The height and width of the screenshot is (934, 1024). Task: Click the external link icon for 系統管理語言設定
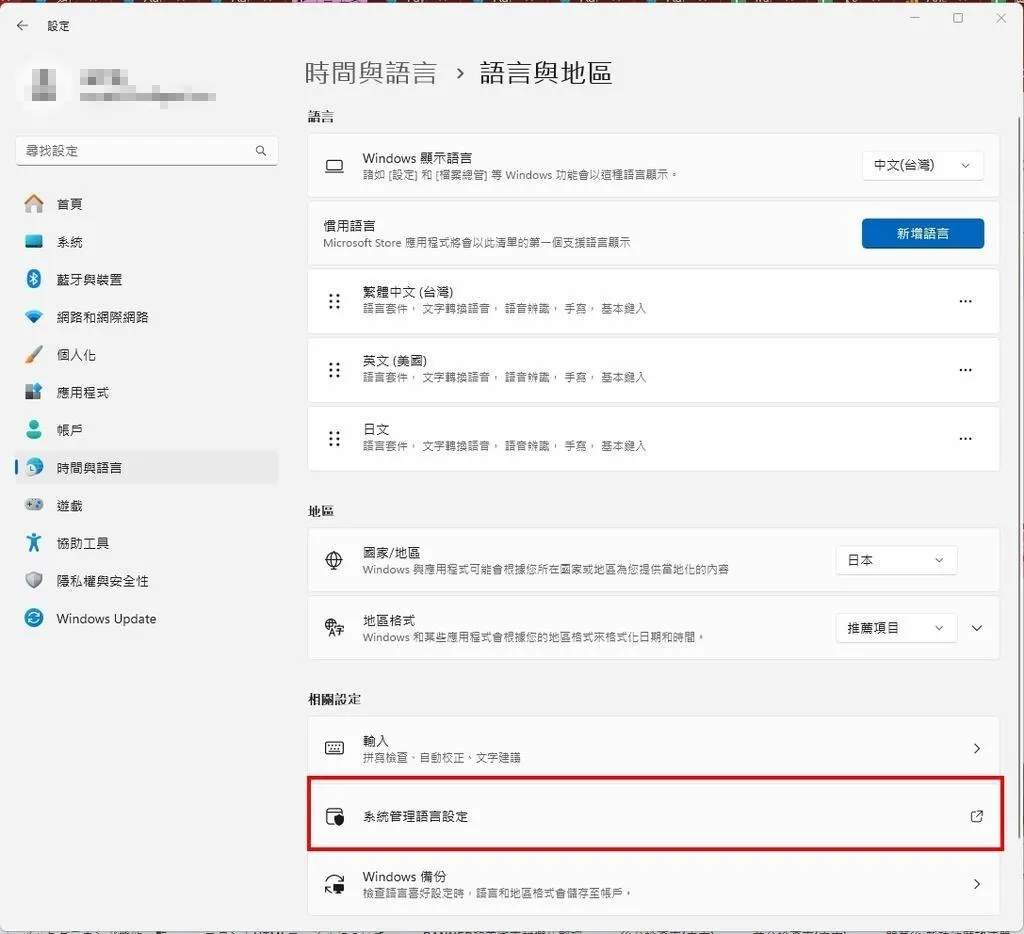pyautogui.click(x=976, y=816)
